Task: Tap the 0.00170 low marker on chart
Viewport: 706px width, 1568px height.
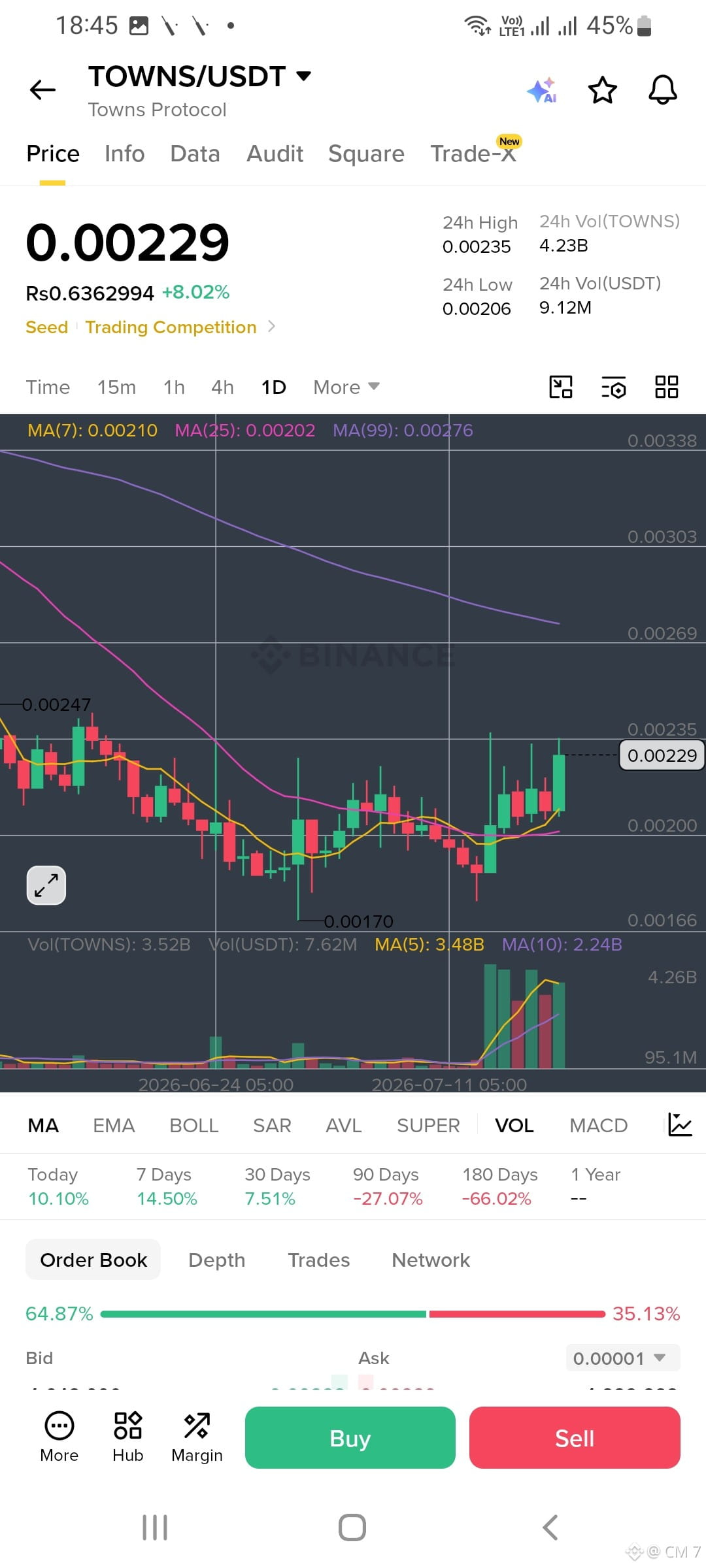Action: (x=359, y=921)
